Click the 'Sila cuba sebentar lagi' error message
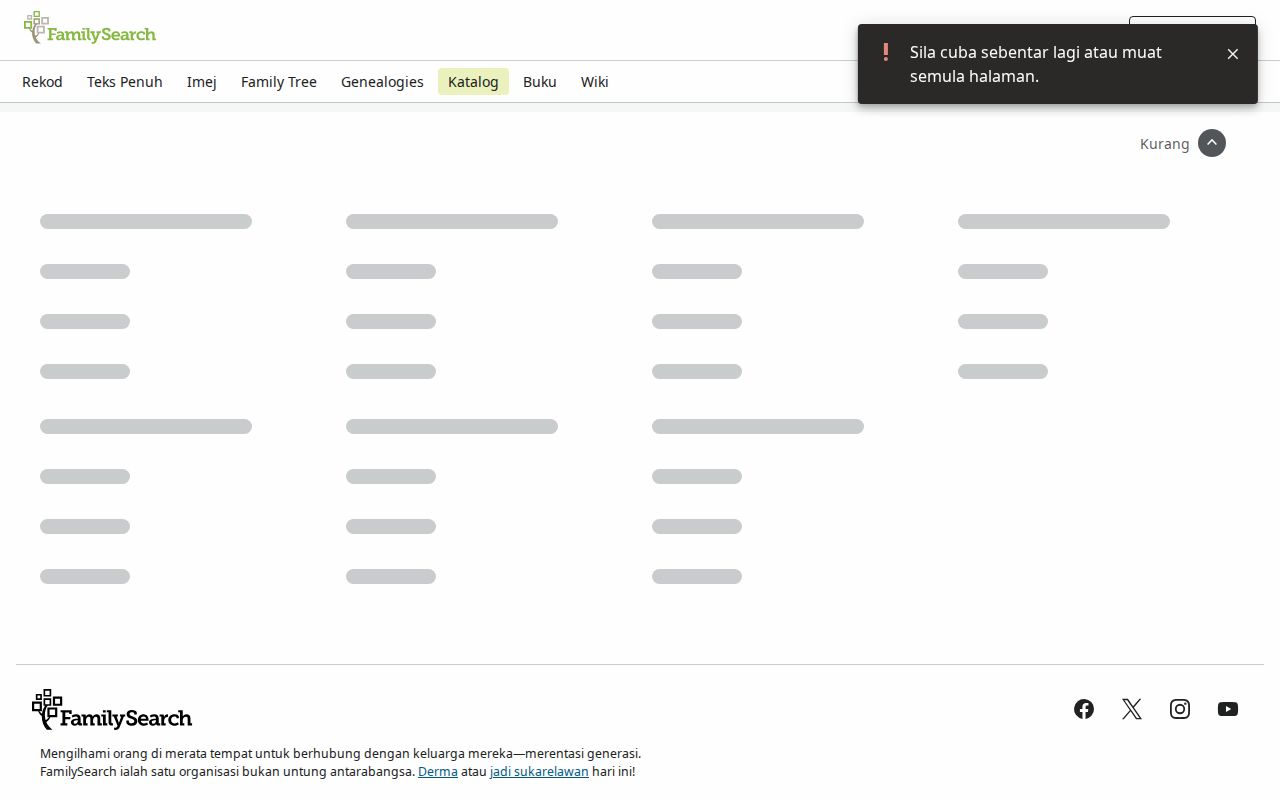 1036,64
